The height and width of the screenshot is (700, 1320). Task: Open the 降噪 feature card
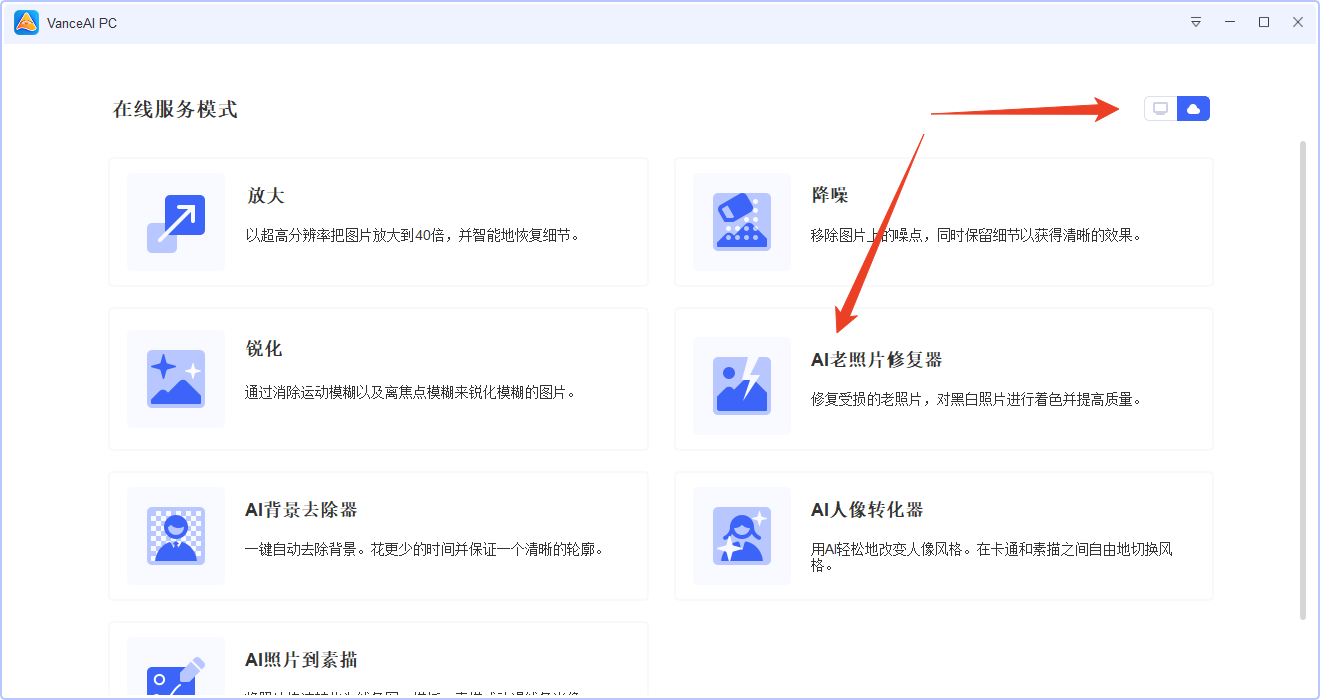(x=944, y=222)
